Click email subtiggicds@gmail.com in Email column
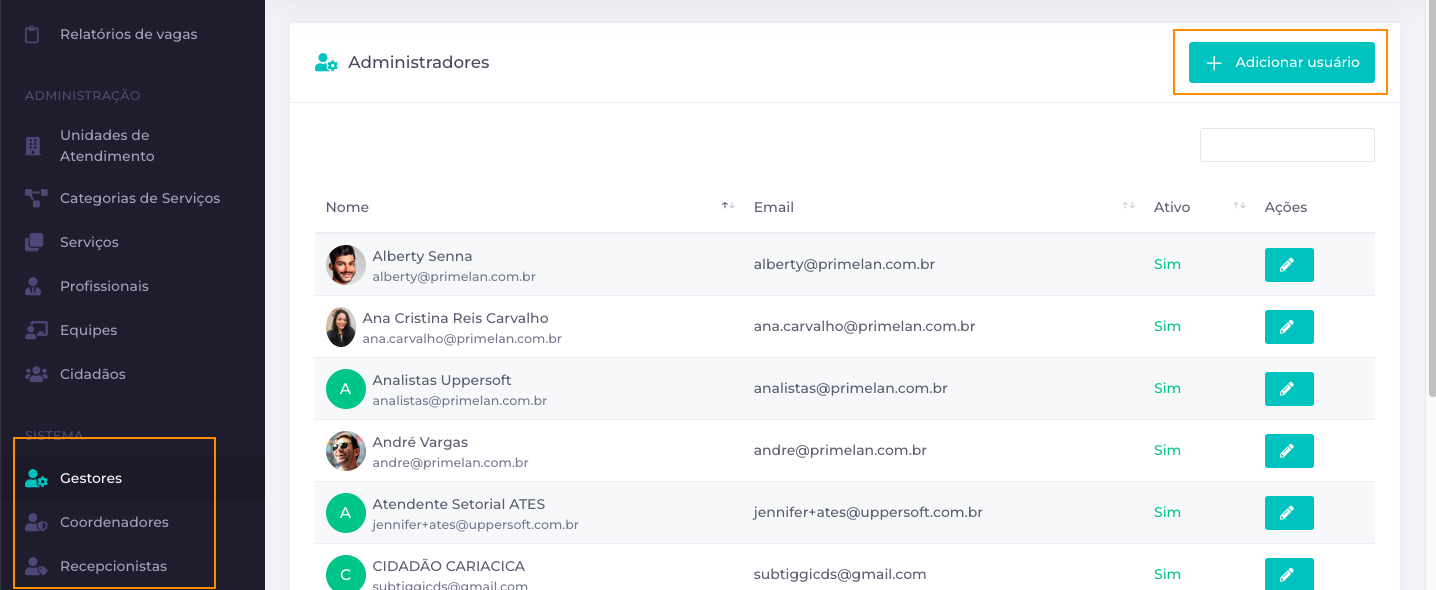 [840, 575]
